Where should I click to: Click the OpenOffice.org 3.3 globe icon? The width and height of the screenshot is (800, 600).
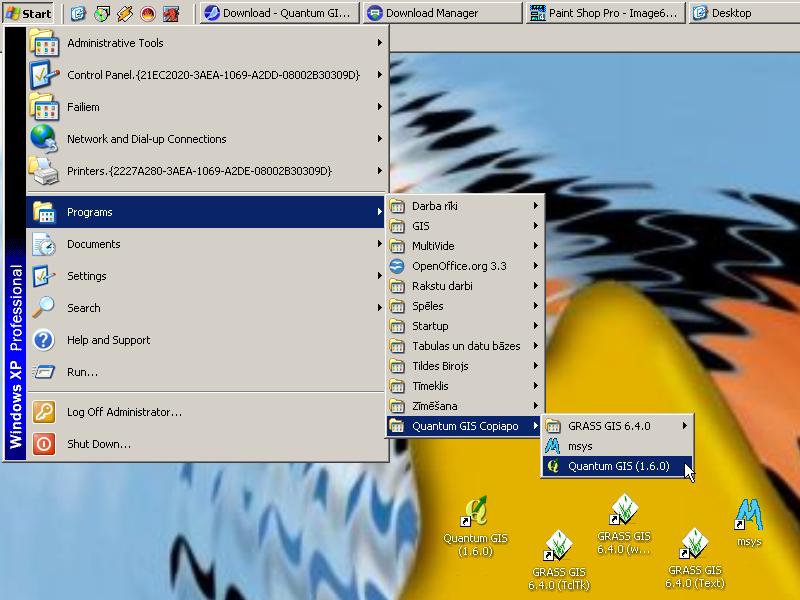coord(397,266)
